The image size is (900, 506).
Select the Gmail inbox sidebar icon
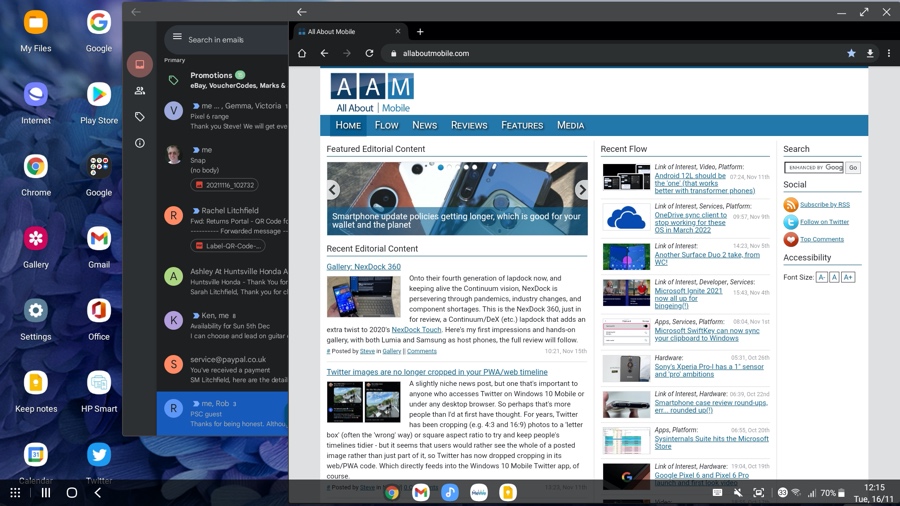point(139,64)
